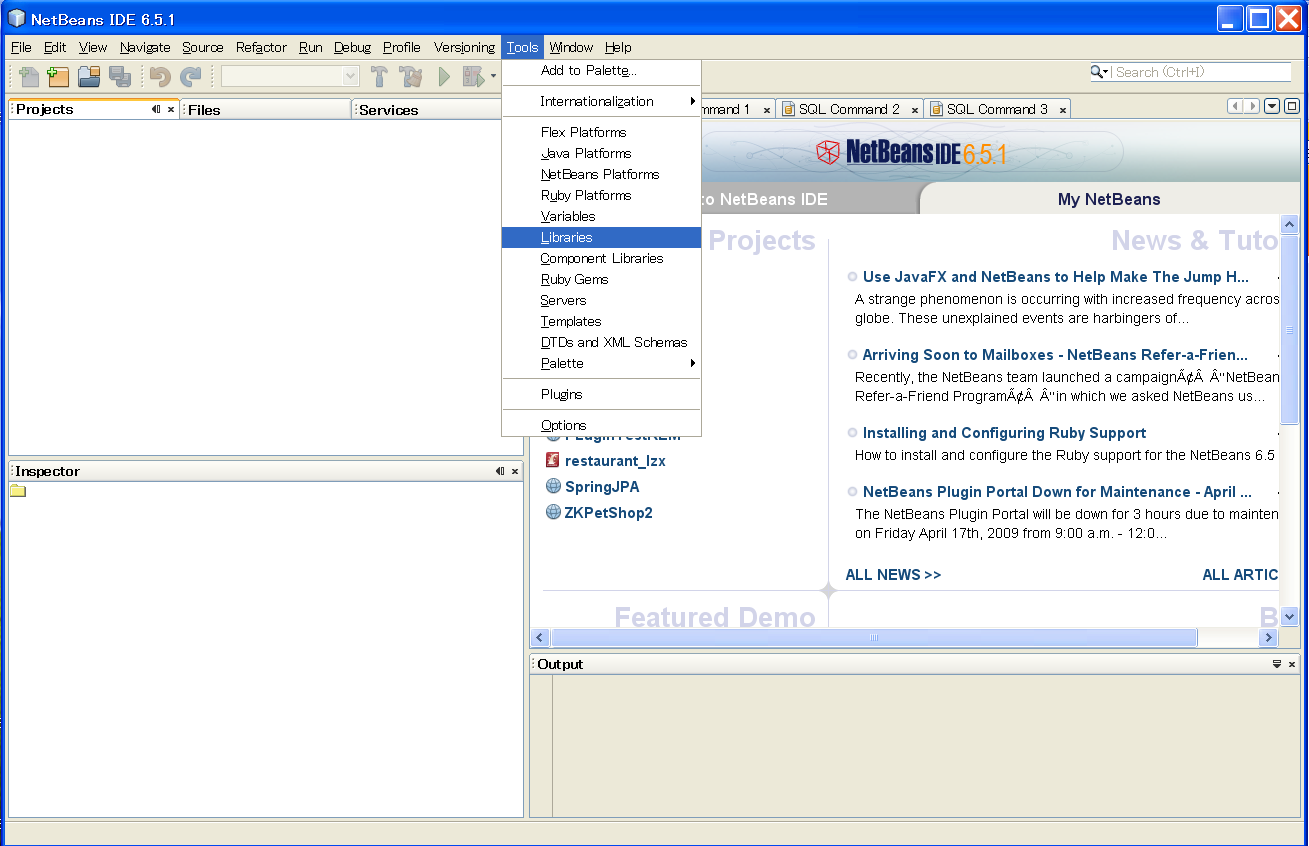Click the Clean and Build icon
Screen dimensions: 1309x846
[x=410, y=76]
